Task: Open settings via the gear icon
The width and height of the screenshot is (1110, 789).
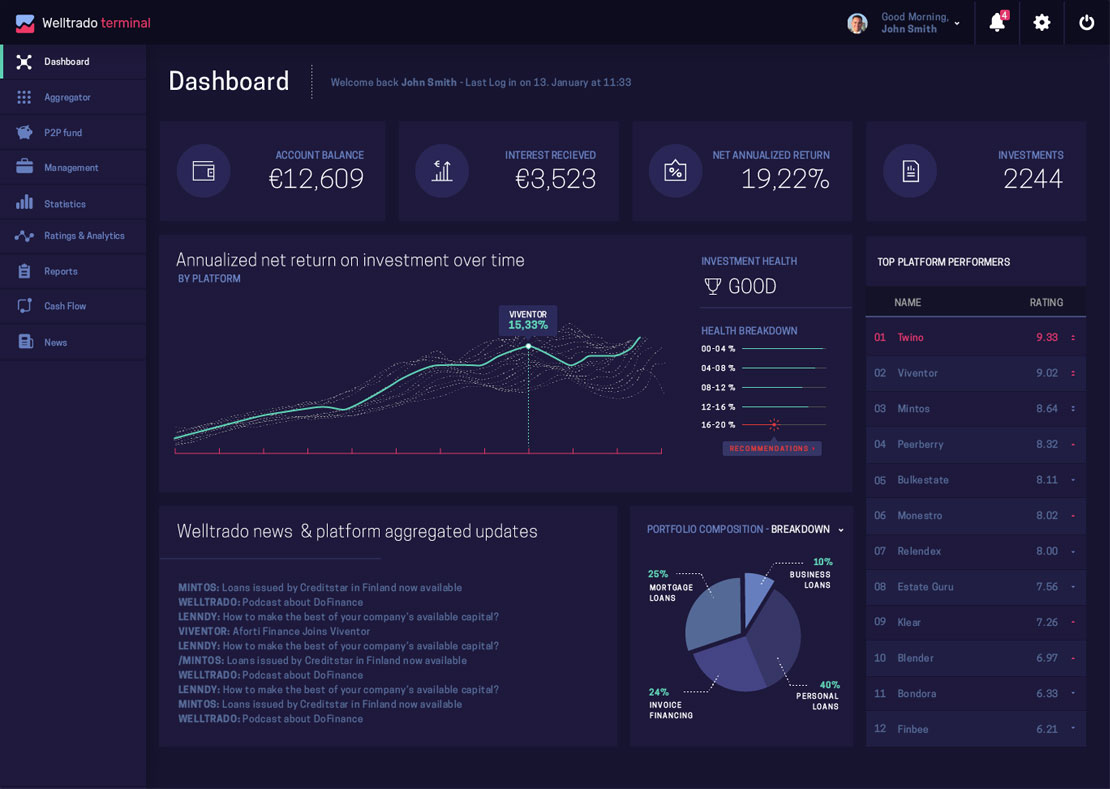Action: tap(1042, 23)
